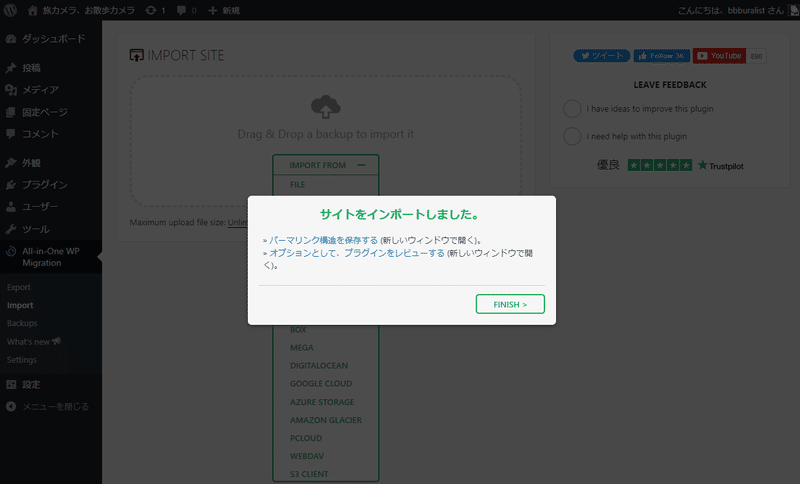Choose MEGA import source
This screenshot has height=484, width=800.
click(x=302, y=347)
